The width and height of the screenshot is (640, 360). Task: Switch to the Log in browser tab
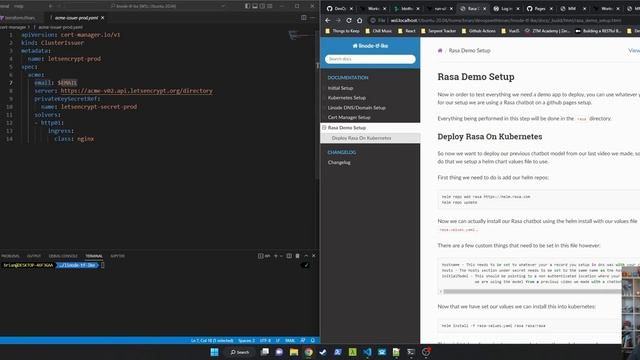[x=507, y=9]
